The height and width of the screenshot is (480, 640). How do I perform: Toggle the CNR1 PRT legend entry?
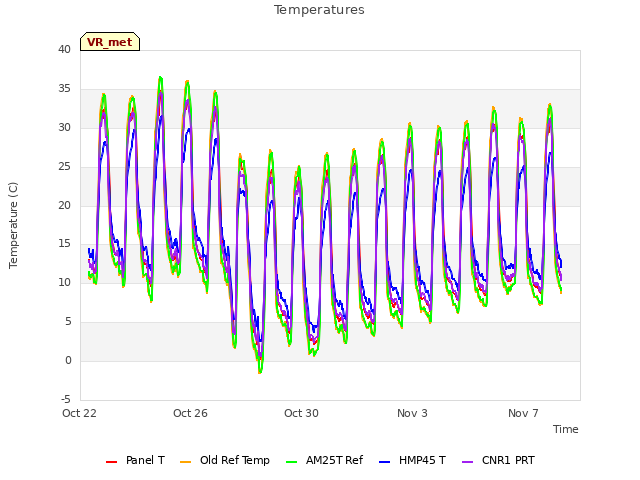[x=498, y=460]
